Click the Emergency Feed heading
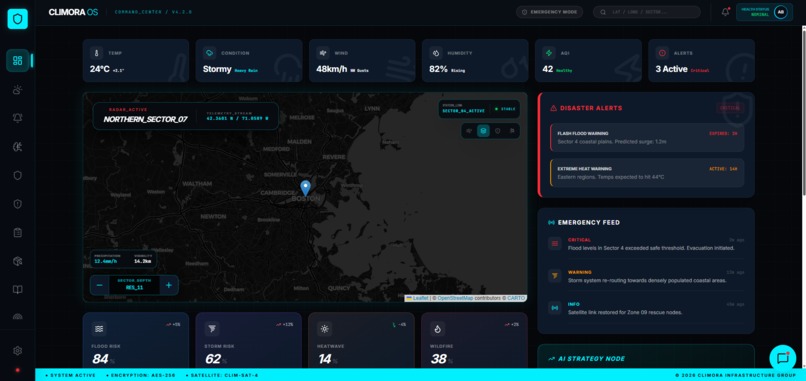This screenshot has height=381, width=806. click(589, 223)
